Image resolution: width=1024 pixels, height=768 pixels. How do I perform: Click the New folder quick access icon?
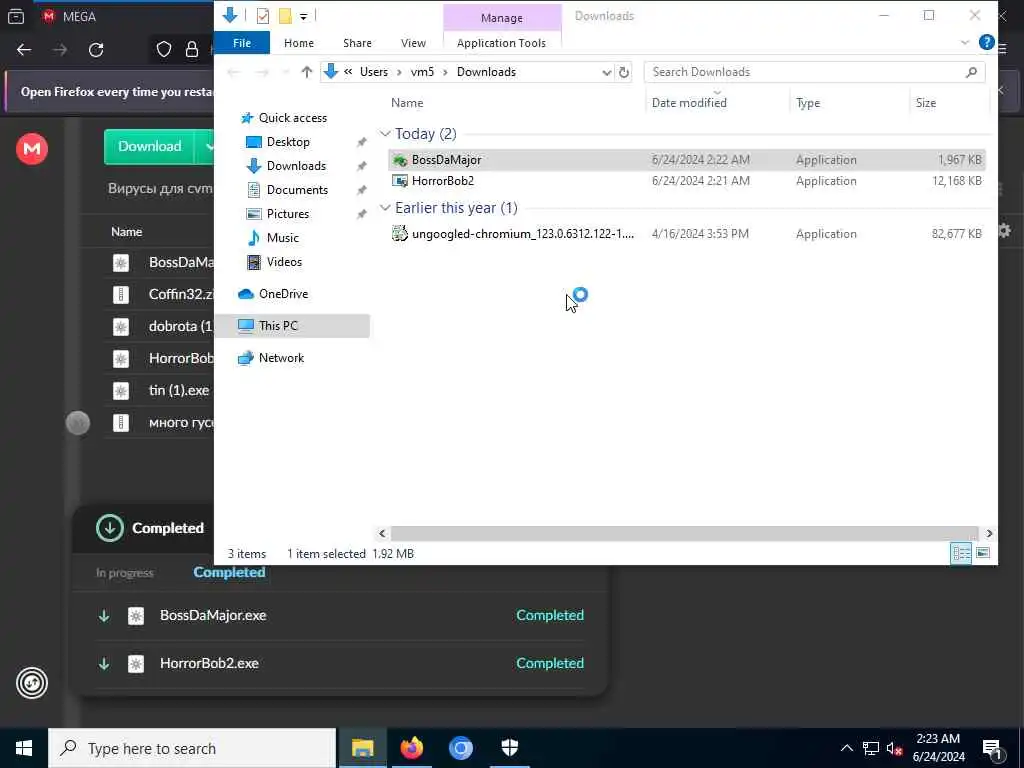(x=285, y=16)
